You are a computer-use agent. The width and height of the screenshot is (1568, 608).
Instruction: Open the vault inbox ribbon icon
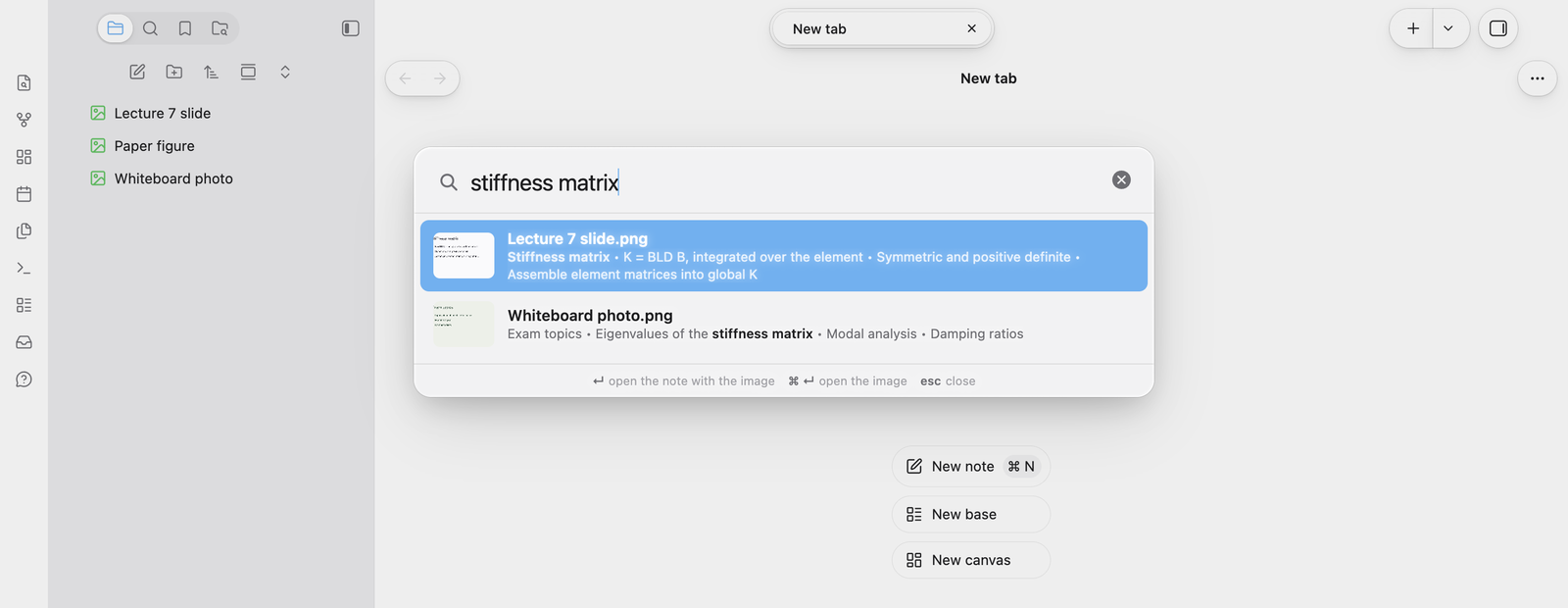(24, 342)
